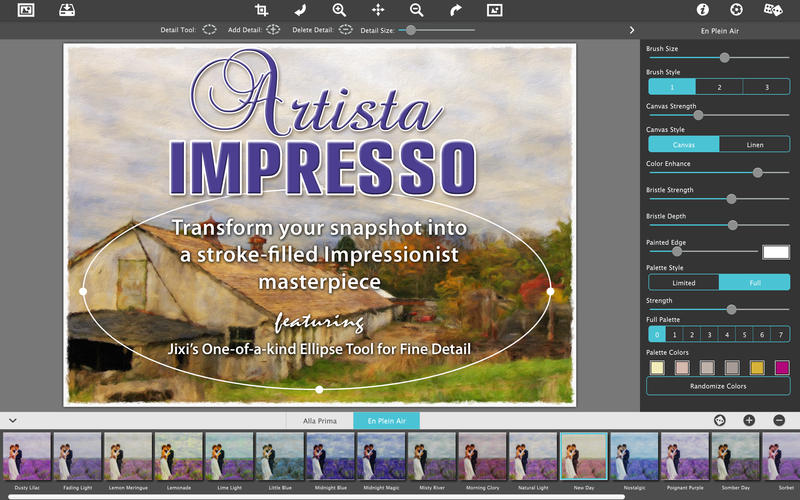Select Brush Style 2
Screen dimensions: 800x500
[719, 88]
